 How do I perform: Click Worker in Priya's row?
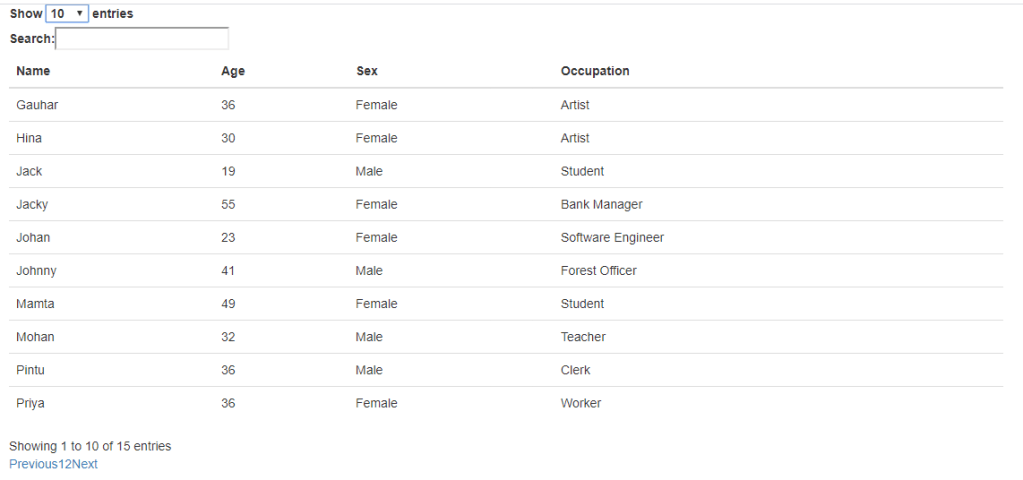[x=581, y=403]
